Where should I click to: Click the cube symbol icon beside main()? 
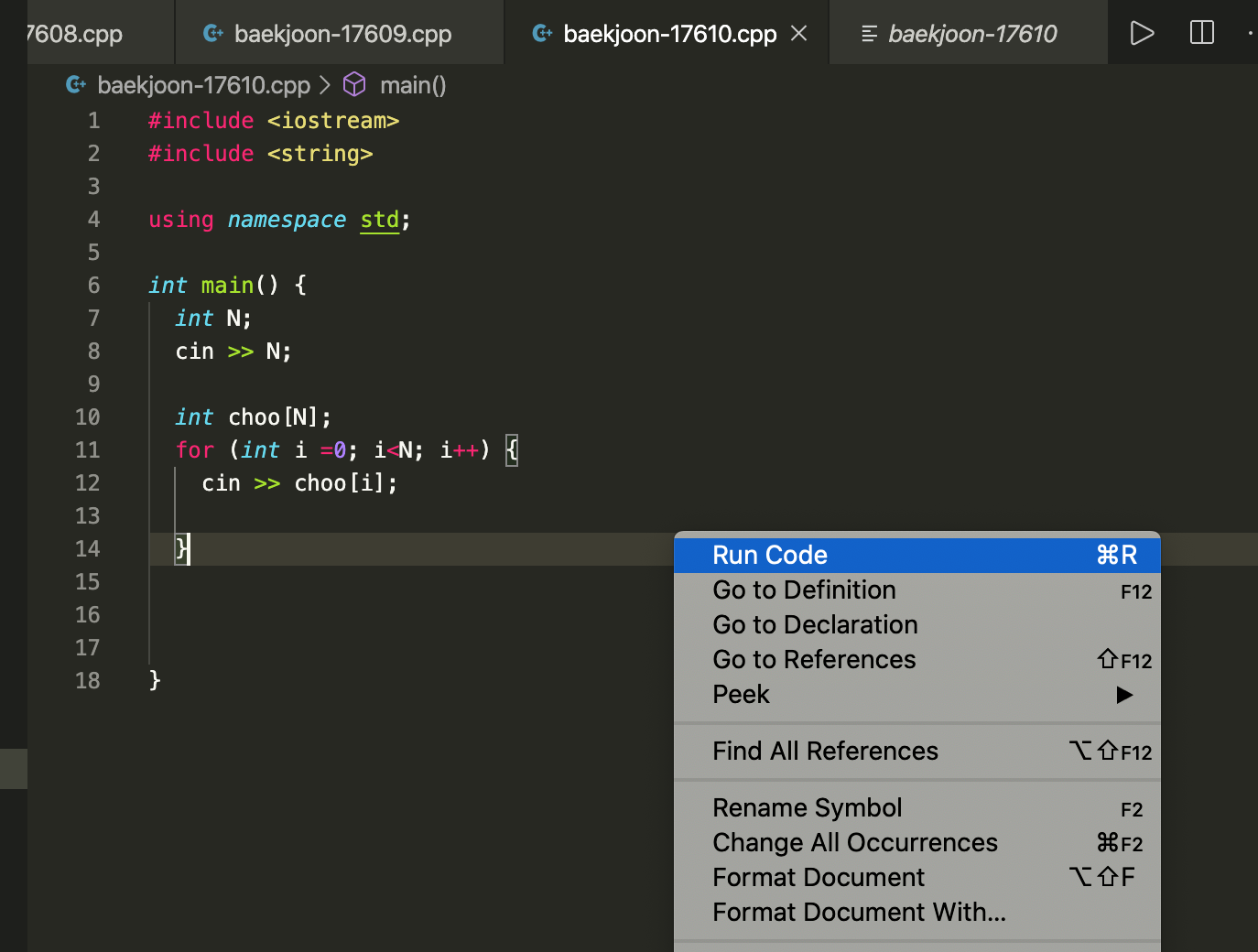point(354,84)
